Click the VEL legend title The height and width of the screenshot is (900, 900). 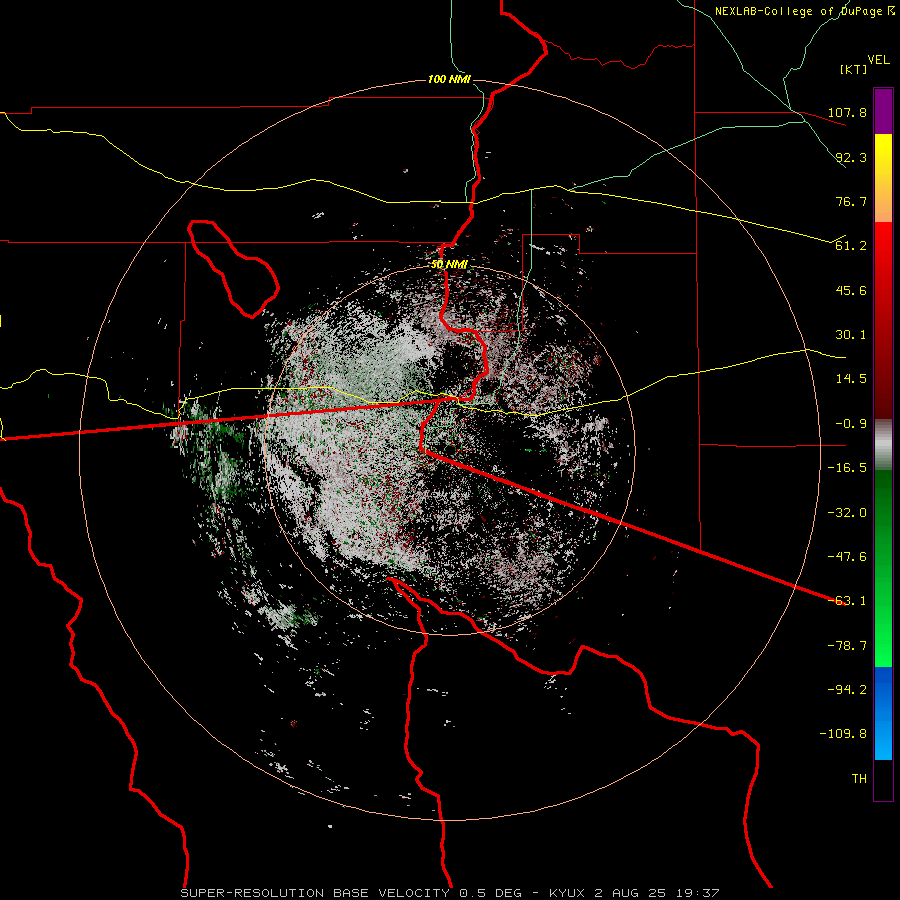tap(878, 60)
